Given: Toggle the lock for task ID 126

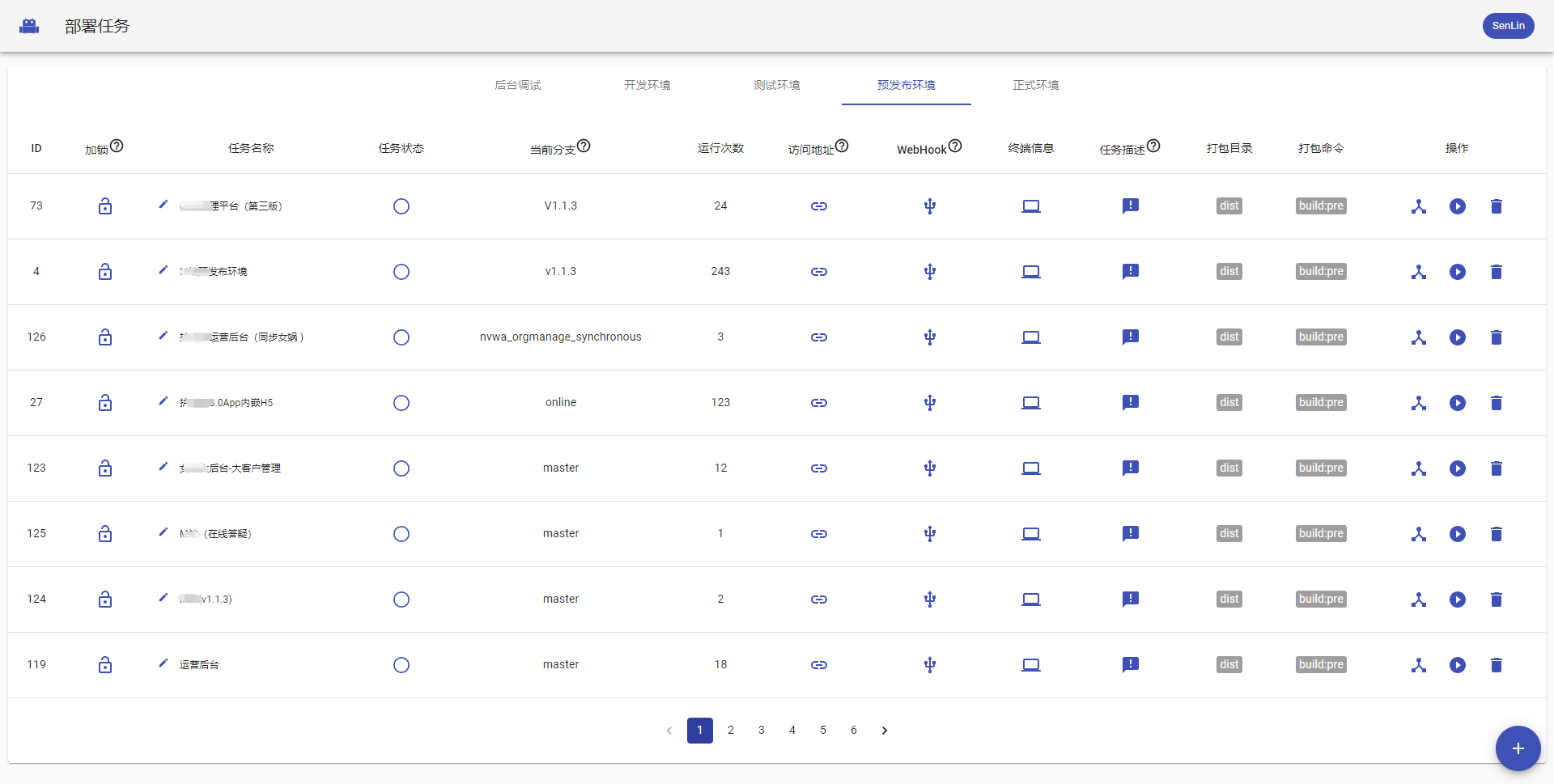Looking at the screenshot, I should pyautogui.click(x=105, y=337).
